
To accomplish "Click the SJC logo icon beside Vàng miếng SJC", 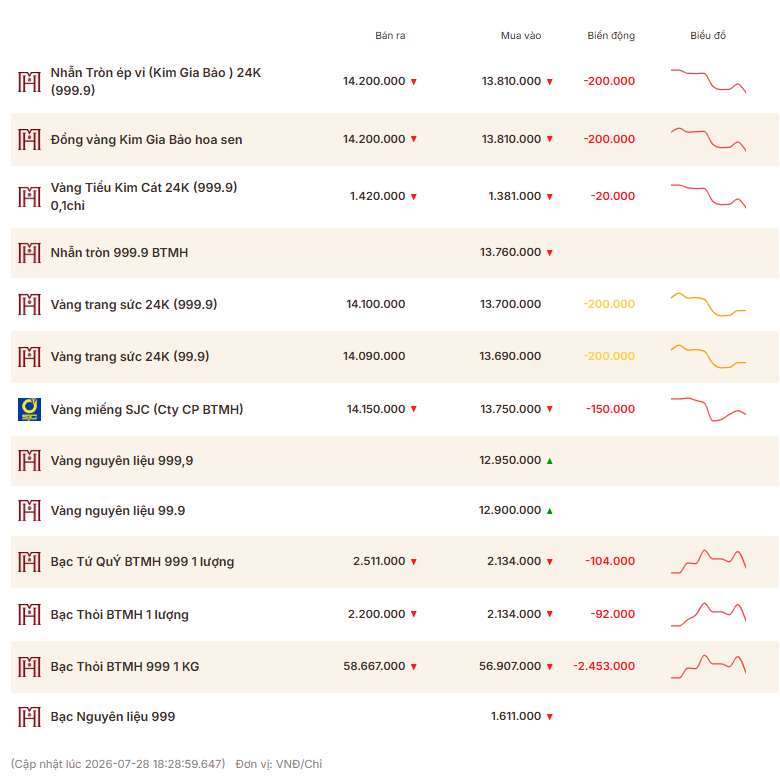I will [x=29, y=409].
